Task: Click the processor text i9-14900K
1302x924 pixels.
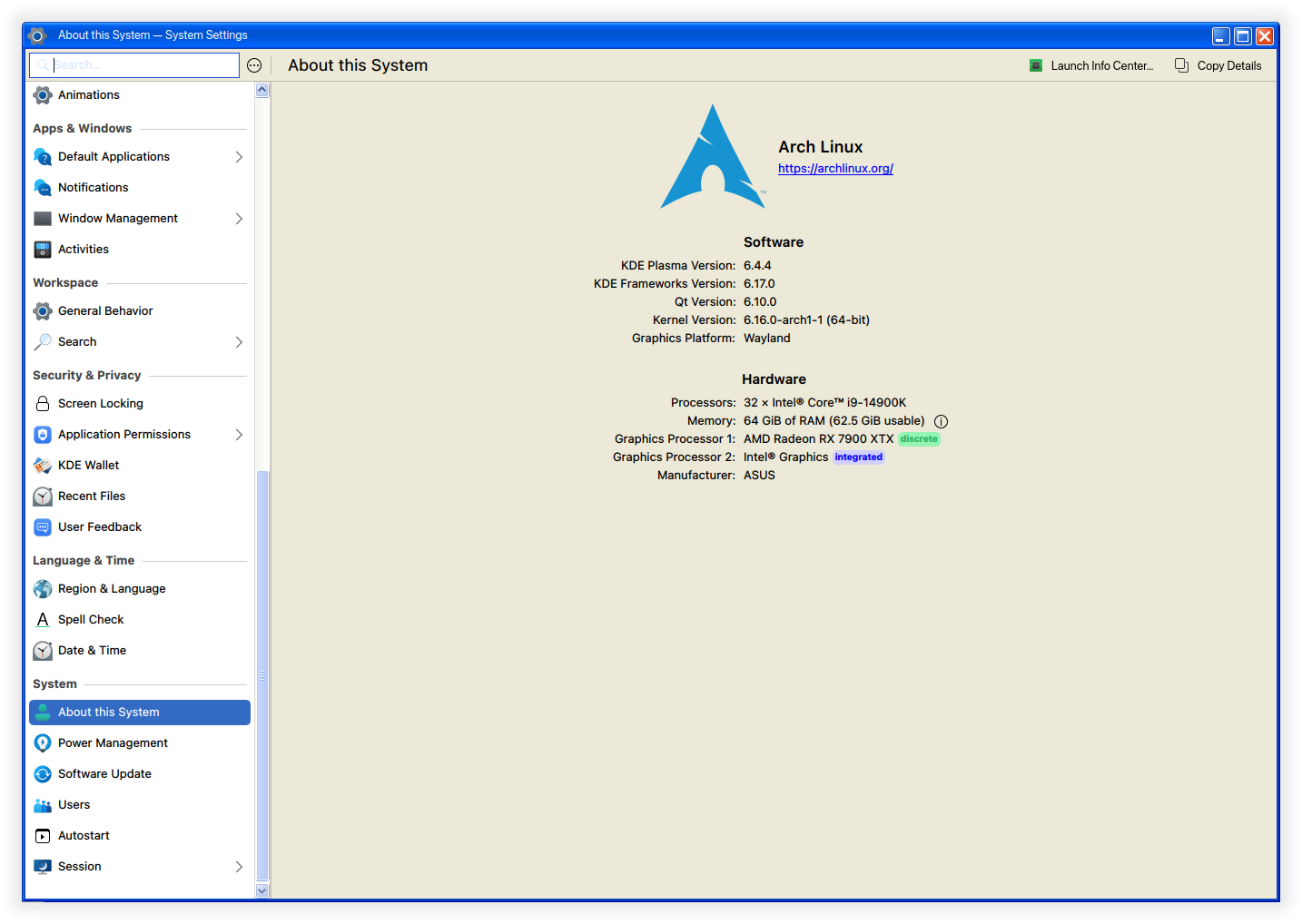Action: (877, 403)
